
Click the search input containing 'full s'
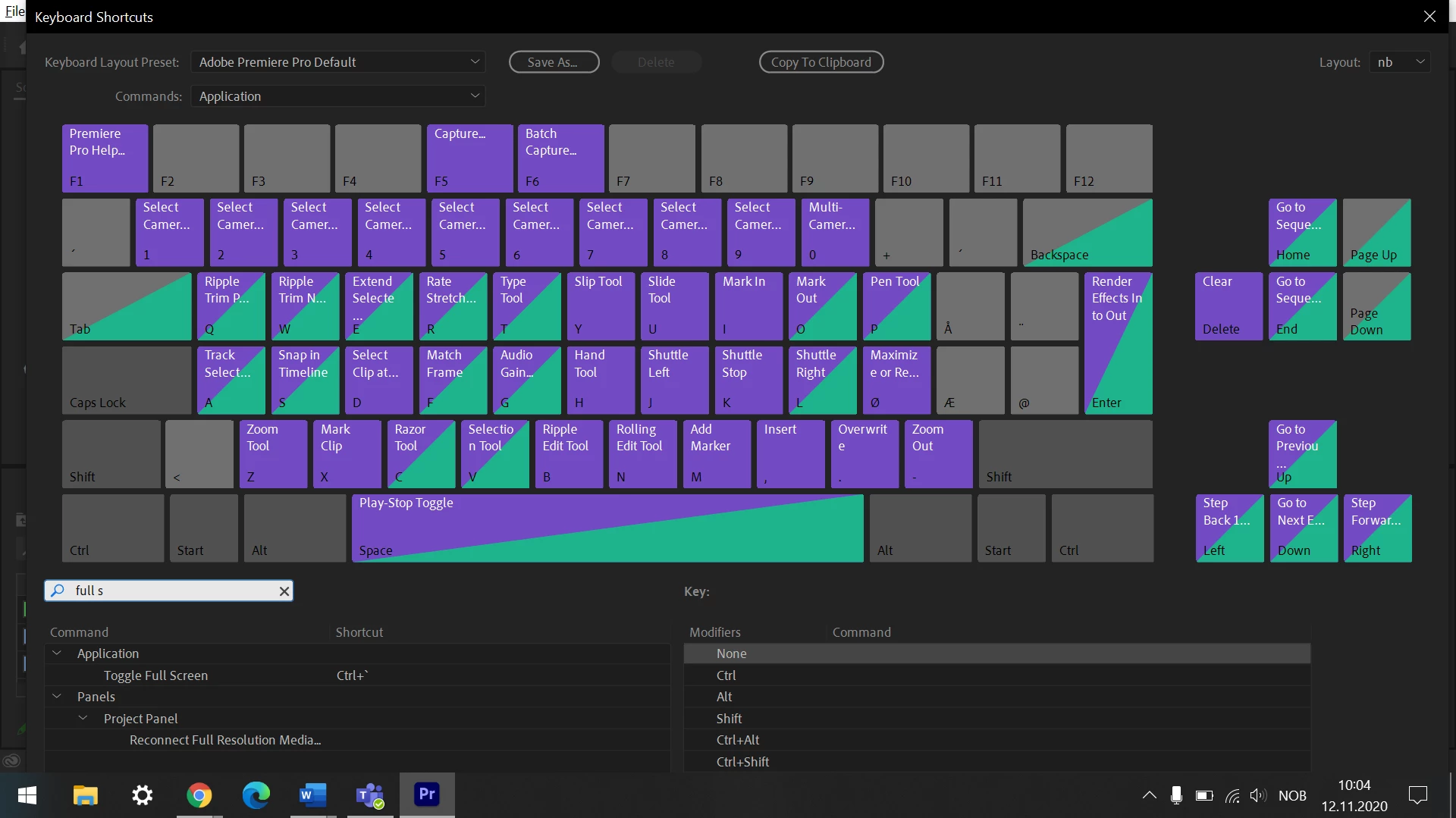point(168,591)
